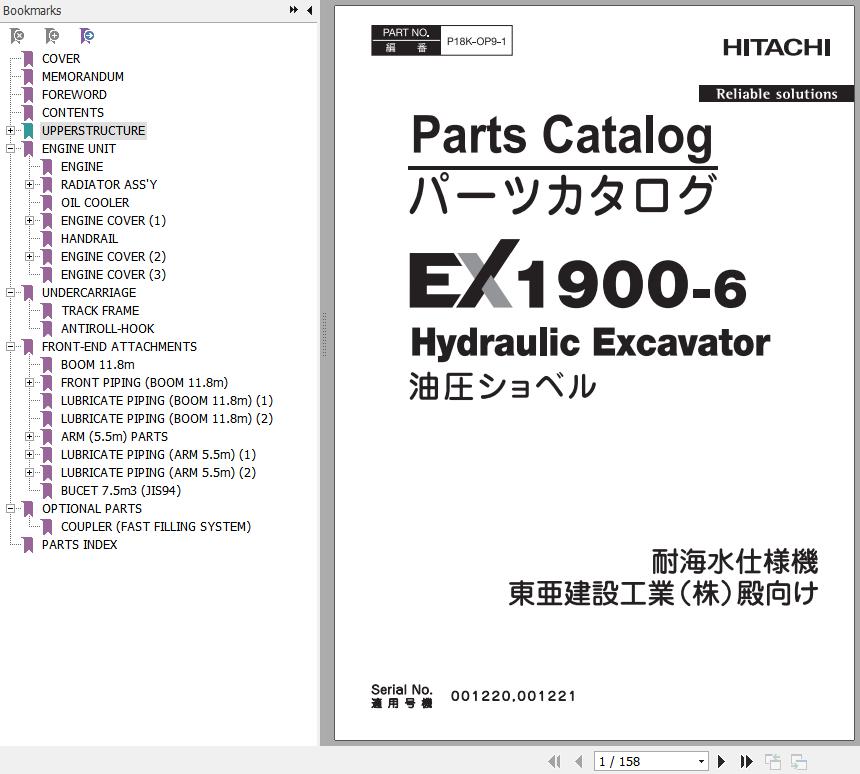Expand LUBRICATE PIPING (ARM 5.5m) (1)
Viewport: 860px width, 774px height.
30,455
